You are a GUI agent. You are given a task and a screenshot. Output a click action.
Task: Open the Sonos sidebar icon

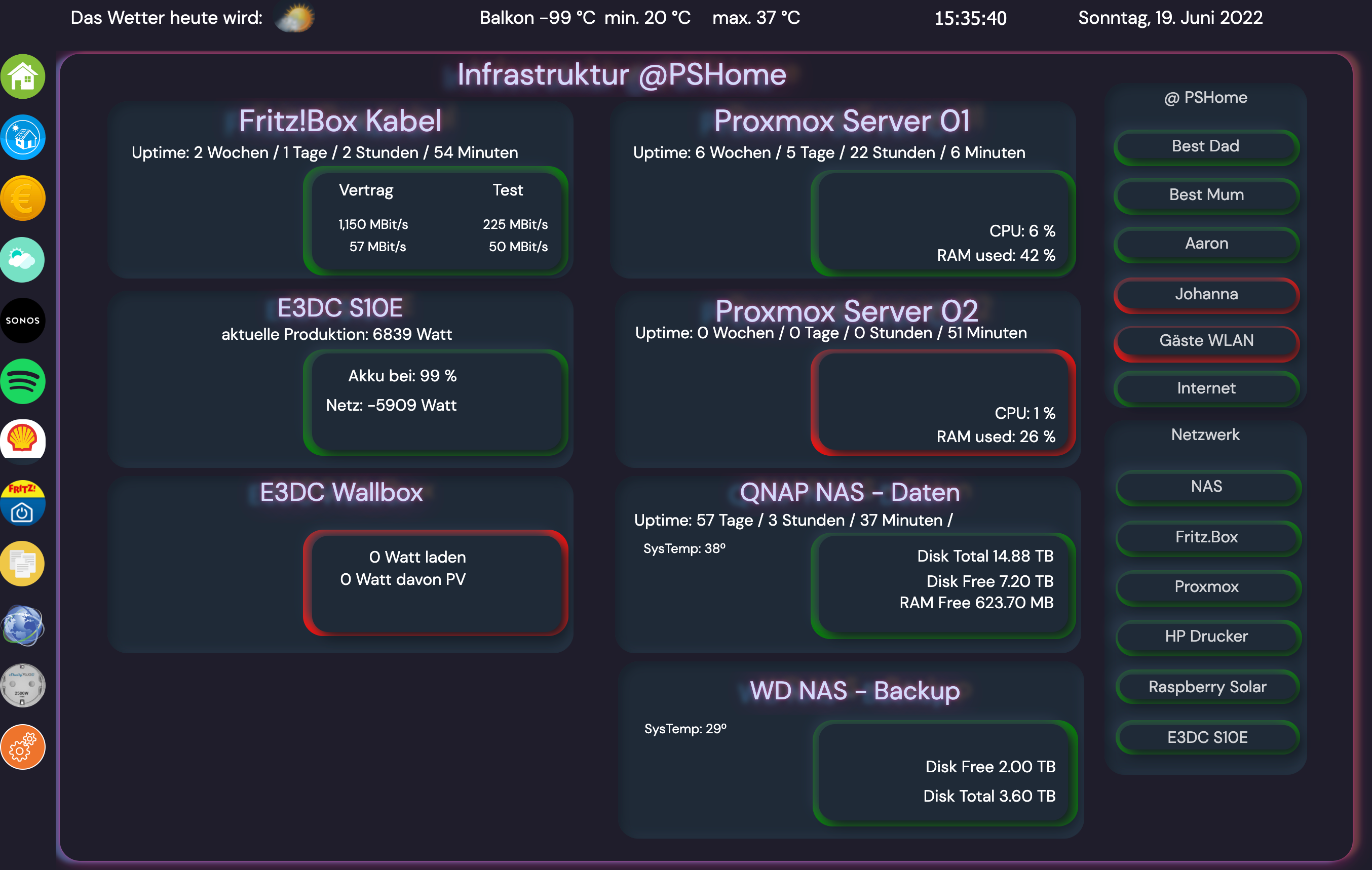tap(23, 320)
